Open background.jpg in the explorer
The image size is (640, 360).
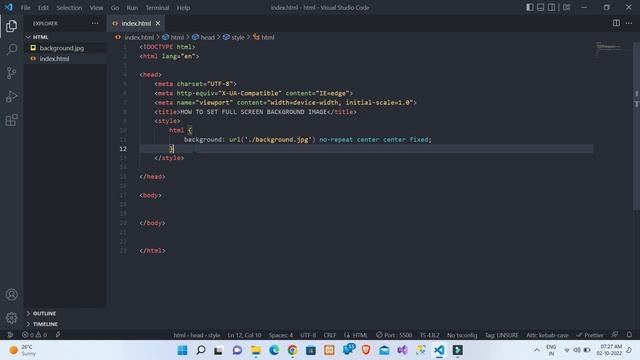point(65,48)
